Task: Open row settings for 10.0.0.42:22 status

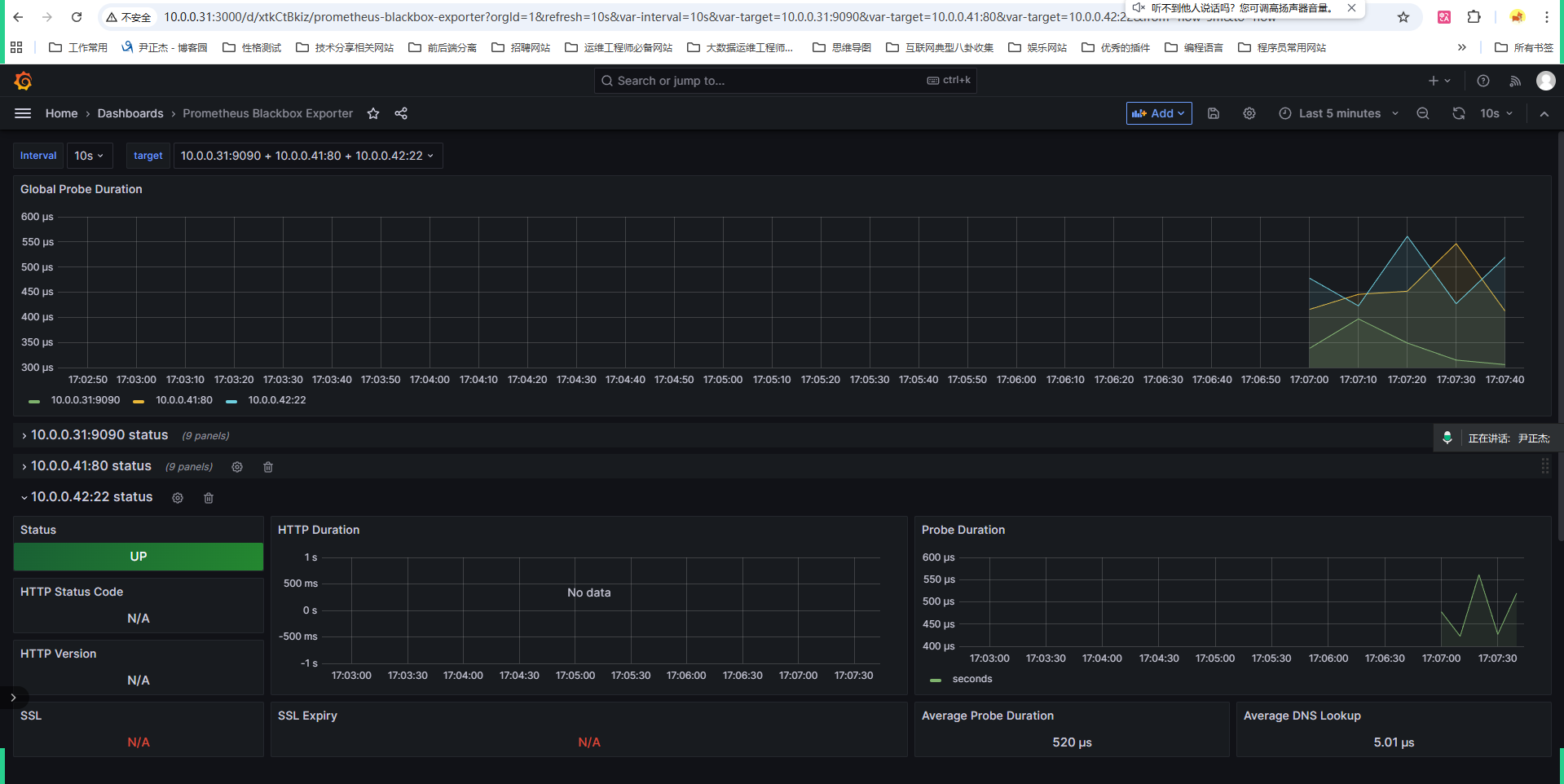Action: pos(178,498)
